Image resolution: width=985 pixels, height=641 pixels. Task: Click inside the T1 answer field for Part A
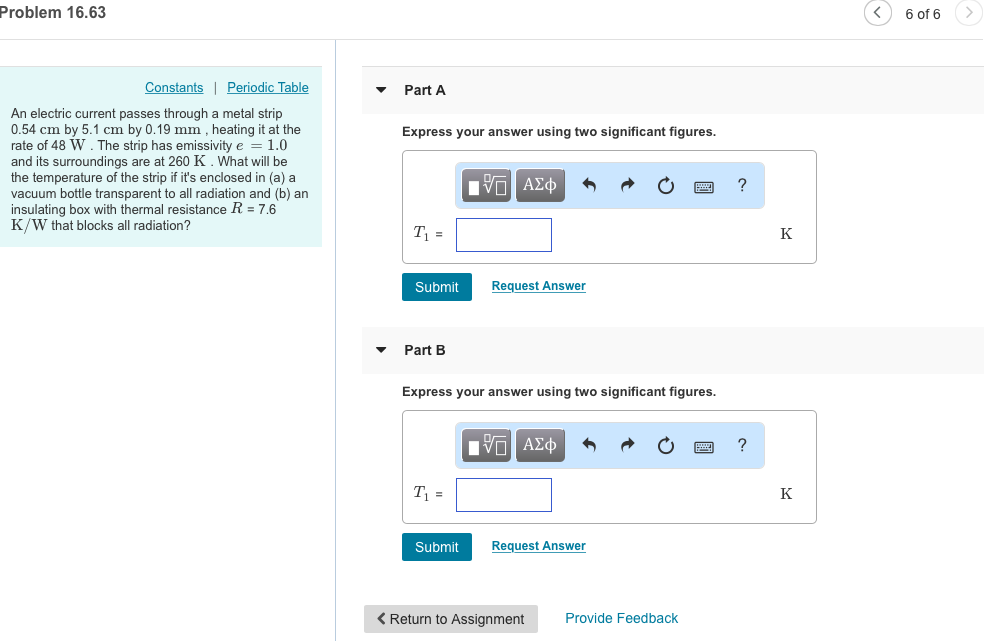(503, 234)
